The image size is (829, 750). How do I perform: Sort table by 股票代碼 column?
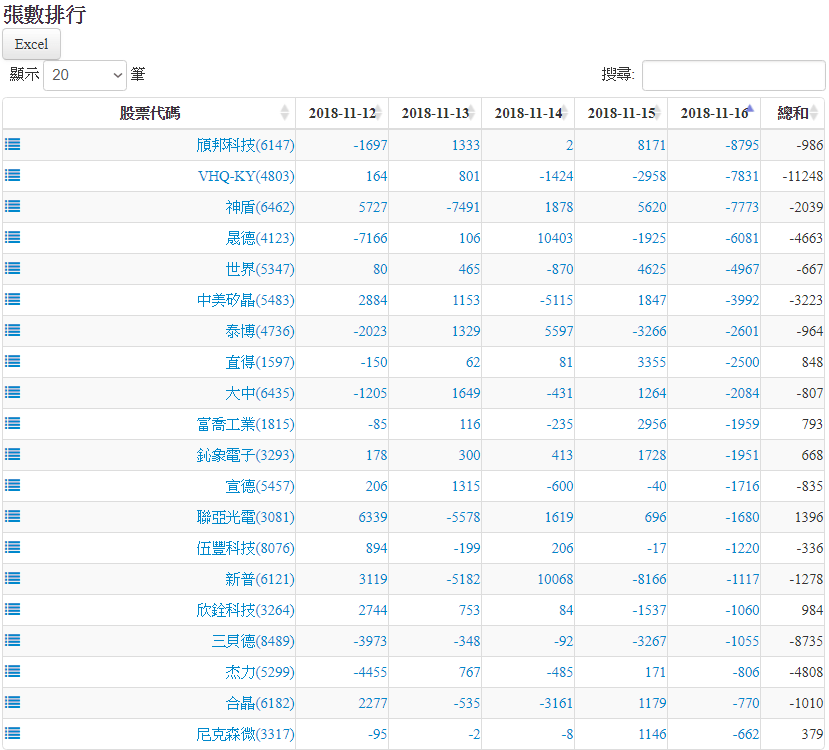point(150,113)
